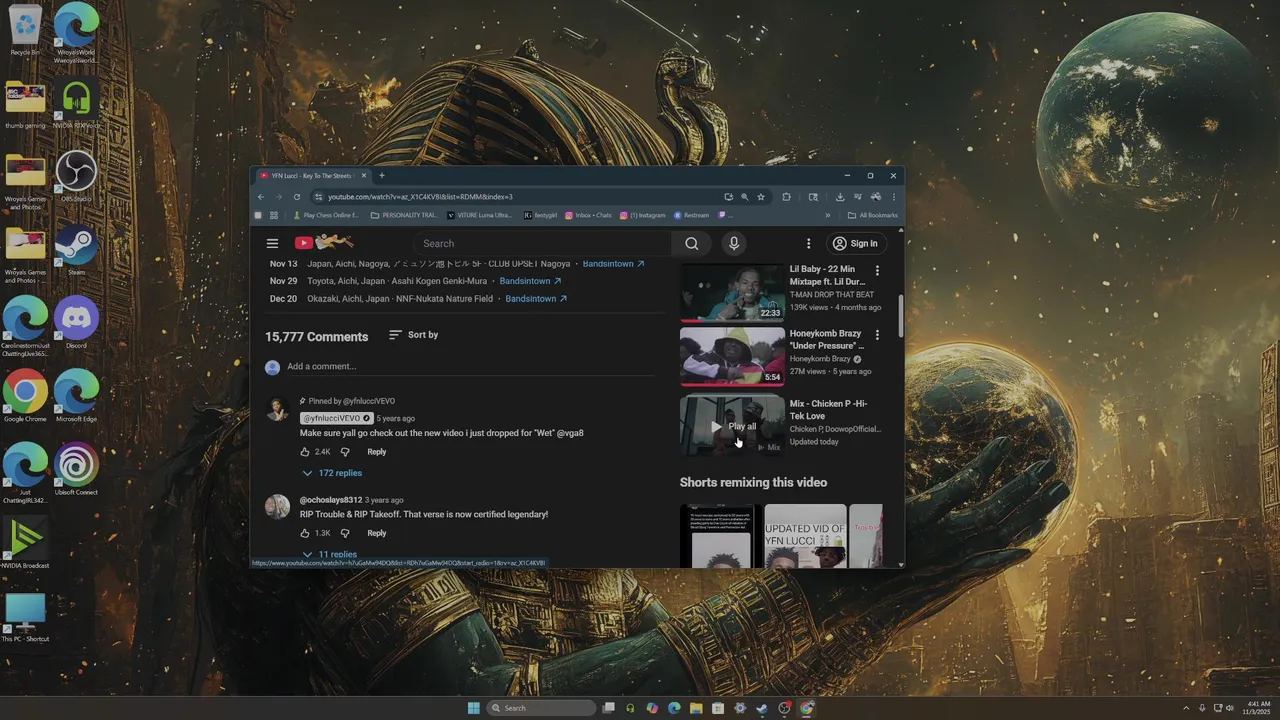Viewport: 1280px width, 720px height.
Task: Open Chrome downloads icon
Action: [840, 197]
